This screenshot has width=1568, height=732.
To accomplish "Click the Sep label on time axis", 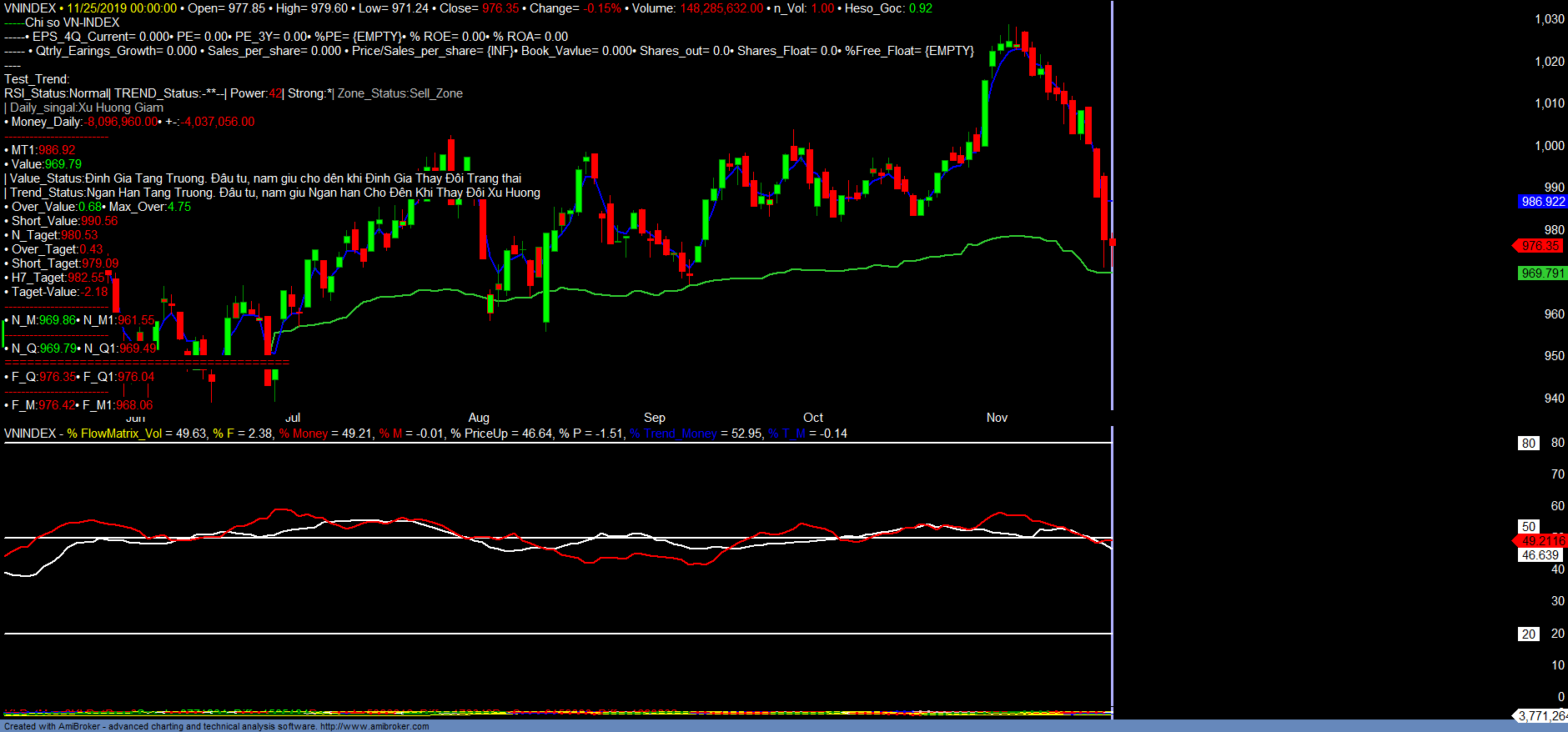I will [654, 418].
